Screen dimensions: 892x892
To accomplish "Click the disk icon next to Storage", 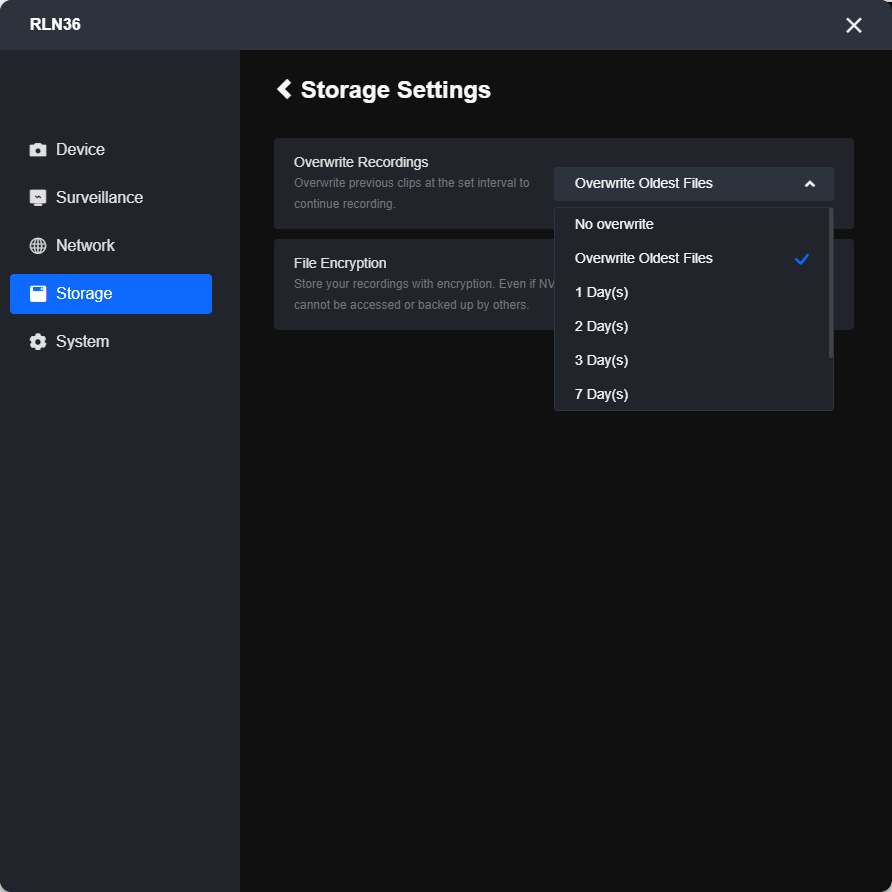I will [x=38, y=294].
